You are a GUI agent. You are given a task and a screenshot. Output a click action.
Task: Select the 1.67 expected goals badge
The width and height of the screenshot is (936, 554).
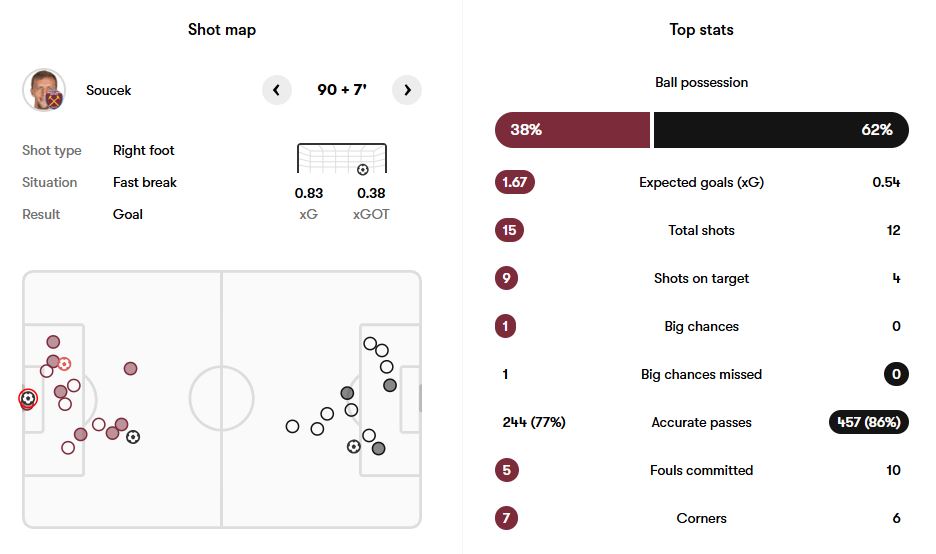(515, 182)
